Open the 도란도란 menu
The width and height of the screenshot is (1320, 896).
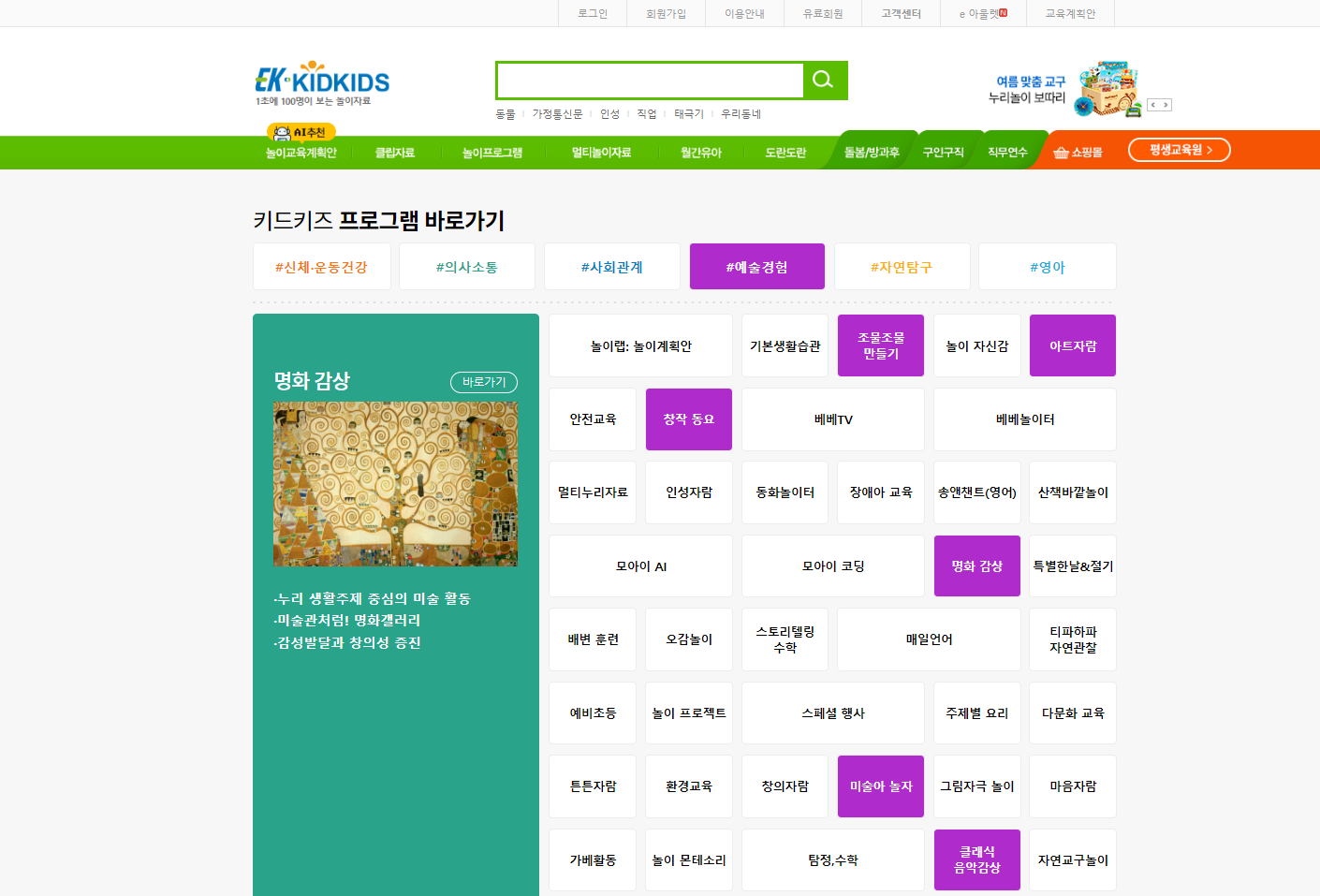pos(785,153)
